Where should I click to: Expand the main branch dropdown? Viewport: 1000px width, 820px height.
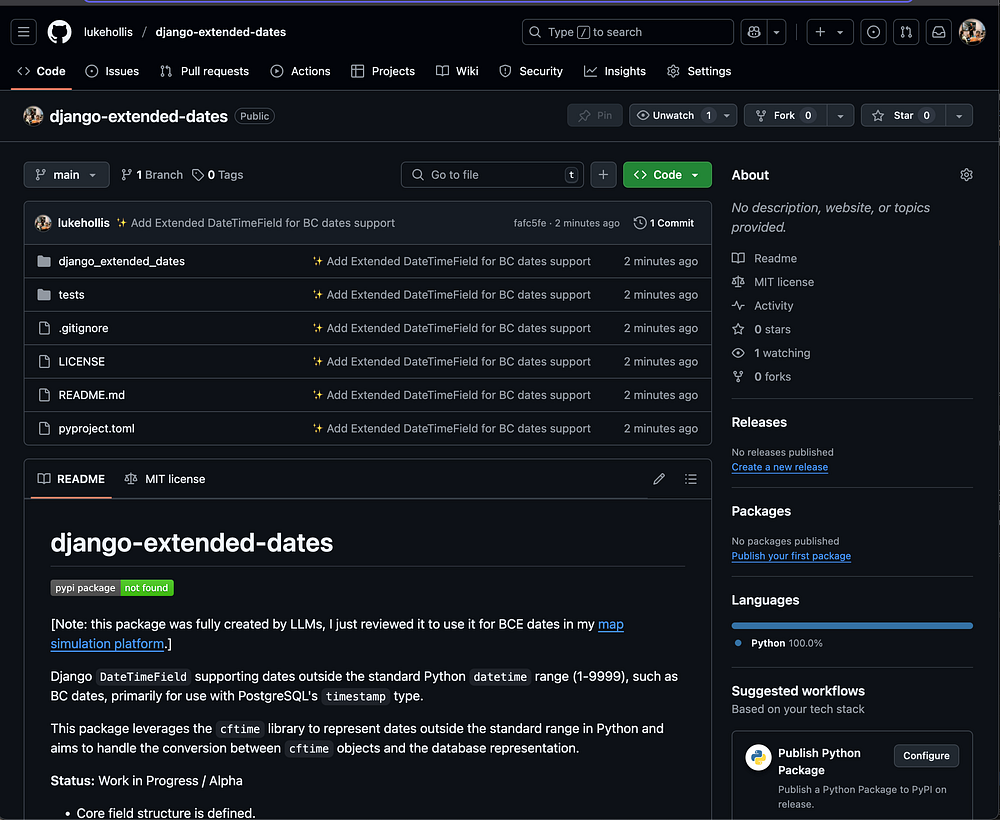click(x=66, y=175)
